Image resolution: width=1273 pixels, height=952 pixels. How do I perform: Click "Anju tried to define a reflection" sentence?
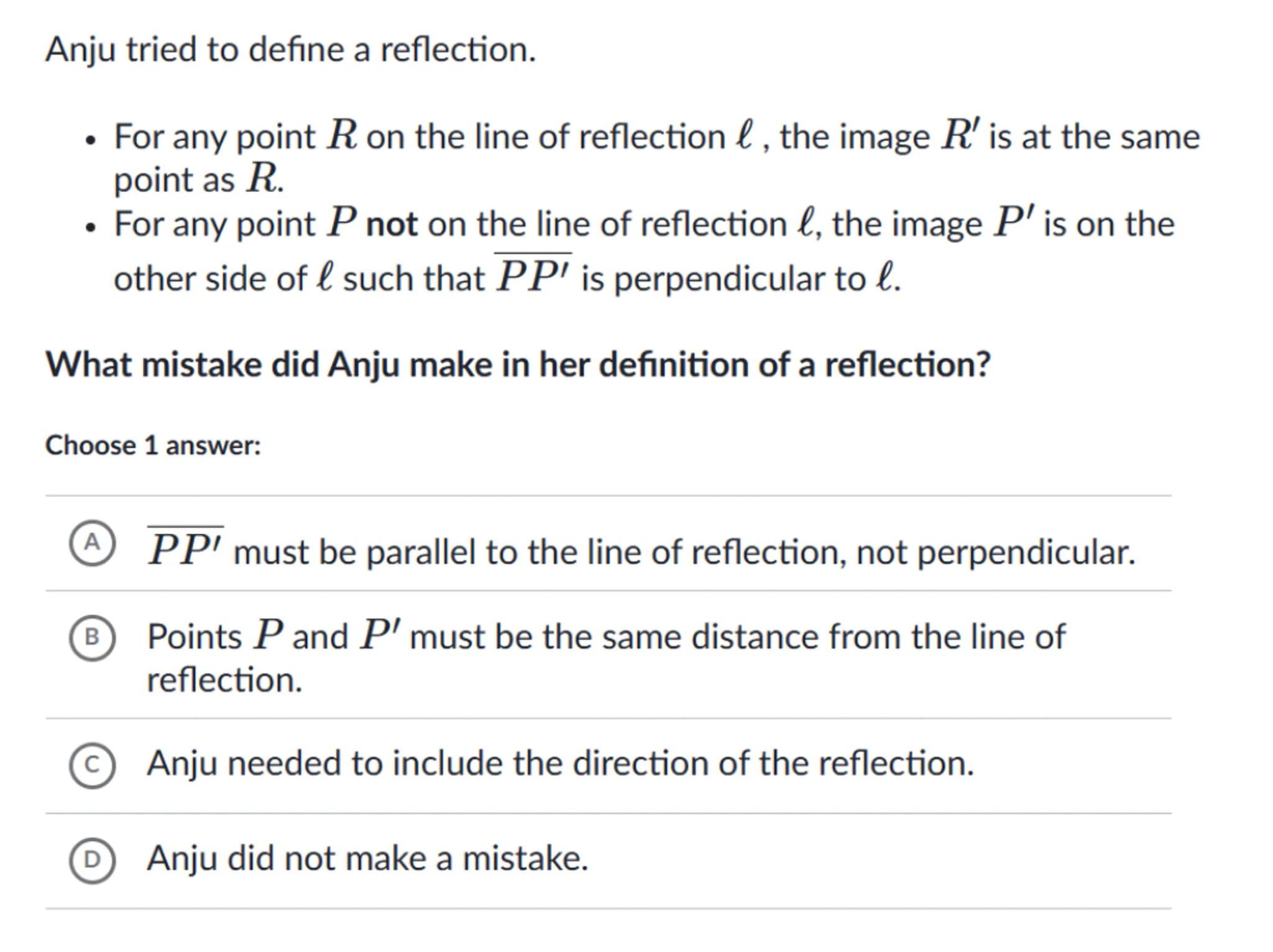click(290, 50)
